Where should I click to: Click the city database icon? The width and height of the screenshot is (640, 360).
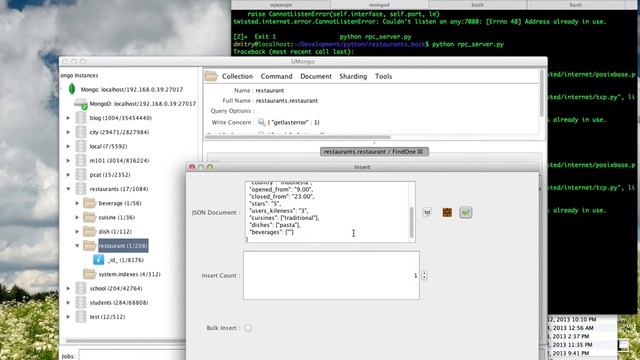tap(81, 132)
